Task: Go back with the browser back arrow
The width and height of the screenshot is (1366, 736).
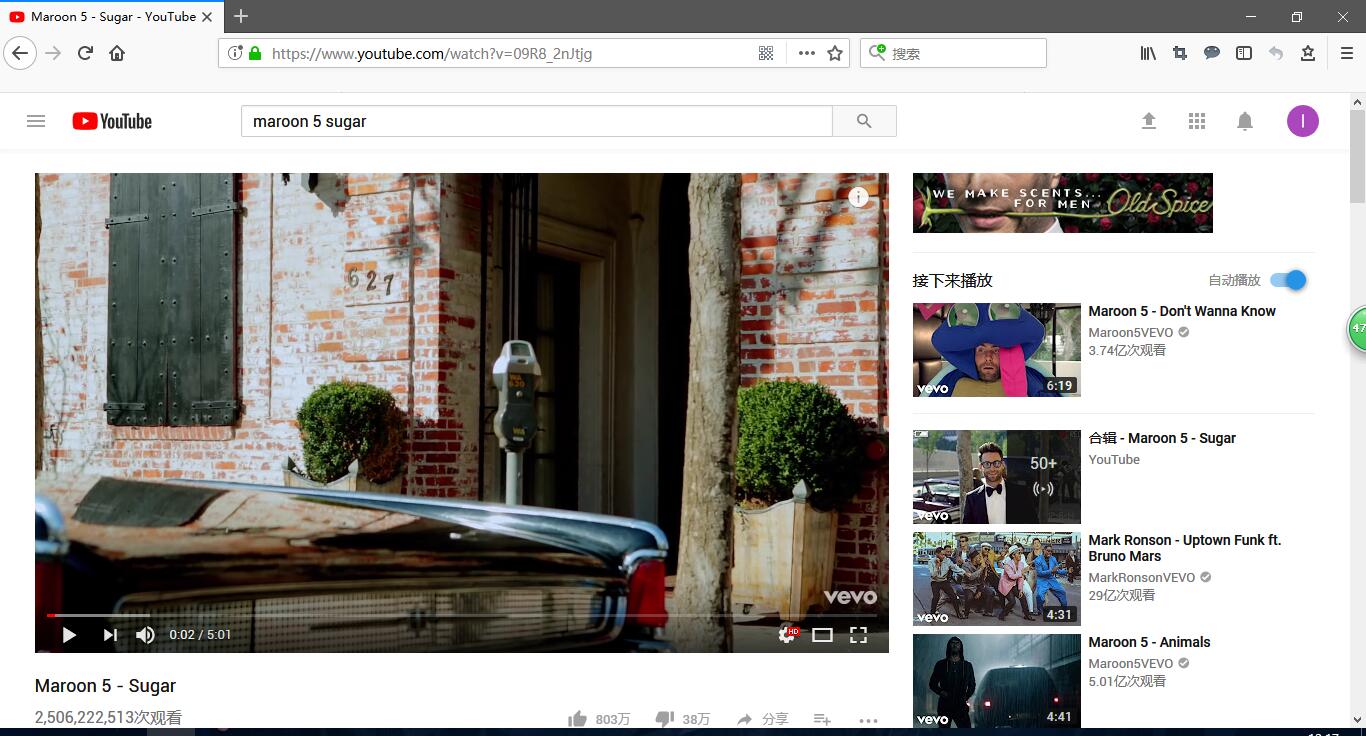Action: 20,53
